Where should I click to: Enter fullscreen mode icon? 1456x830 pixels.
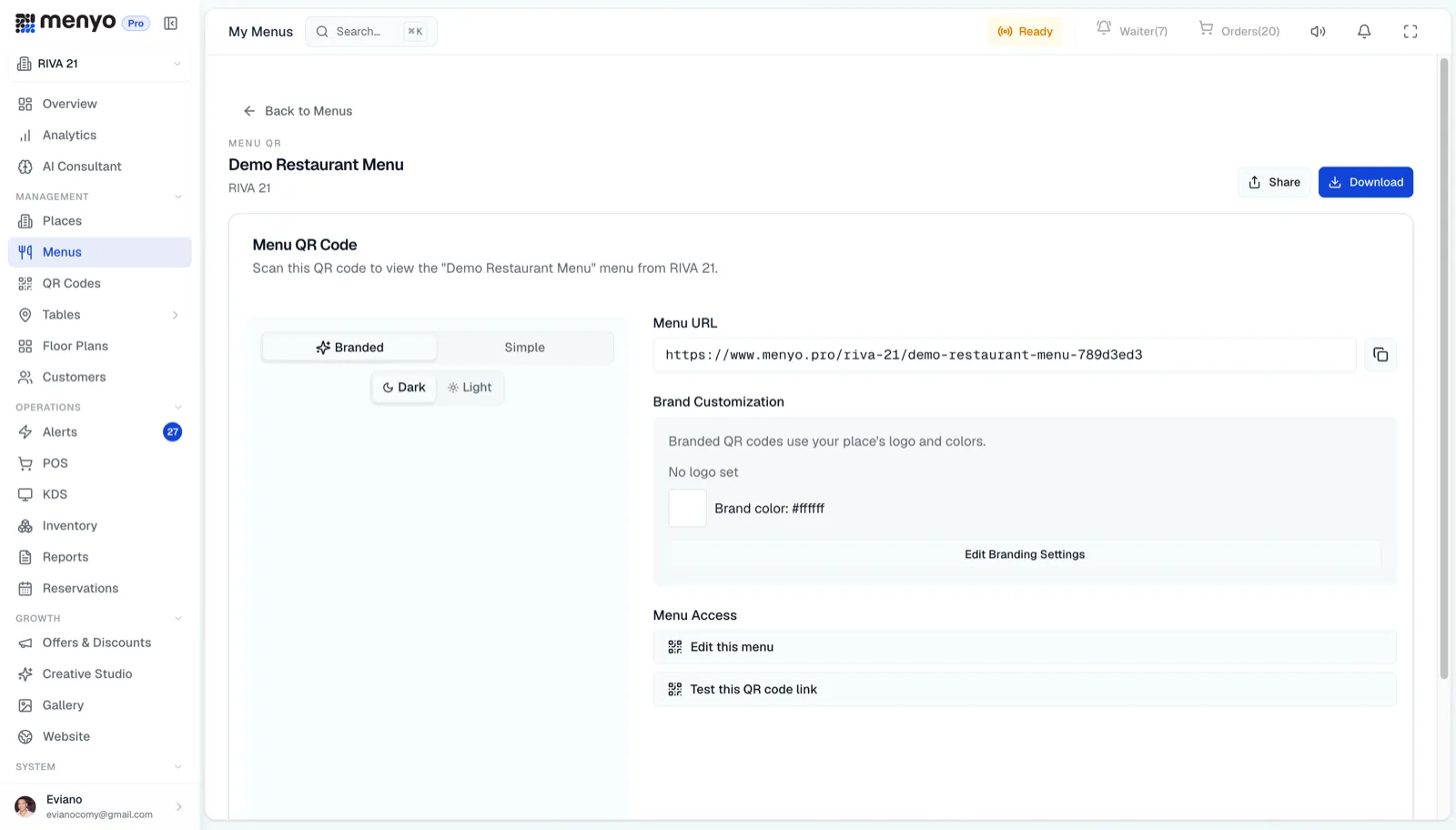[x=1410, y=32]
